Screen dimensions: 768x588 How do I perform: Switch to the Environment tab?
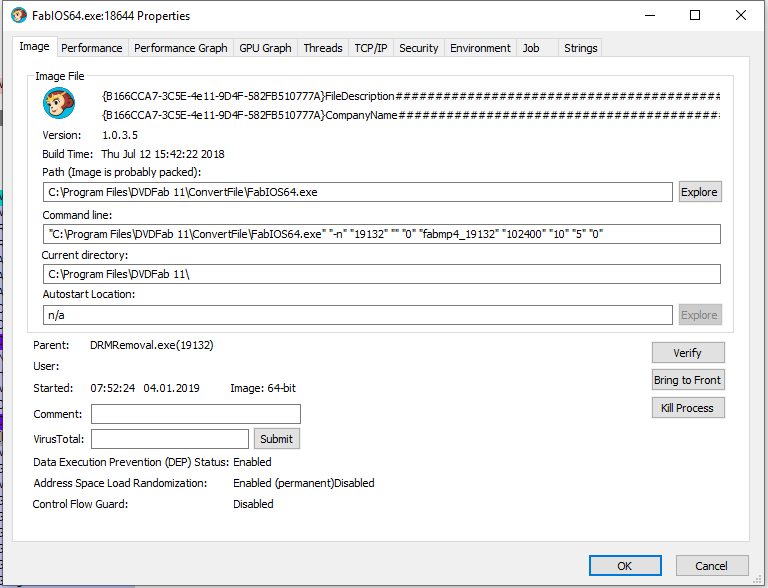point(480,48)
